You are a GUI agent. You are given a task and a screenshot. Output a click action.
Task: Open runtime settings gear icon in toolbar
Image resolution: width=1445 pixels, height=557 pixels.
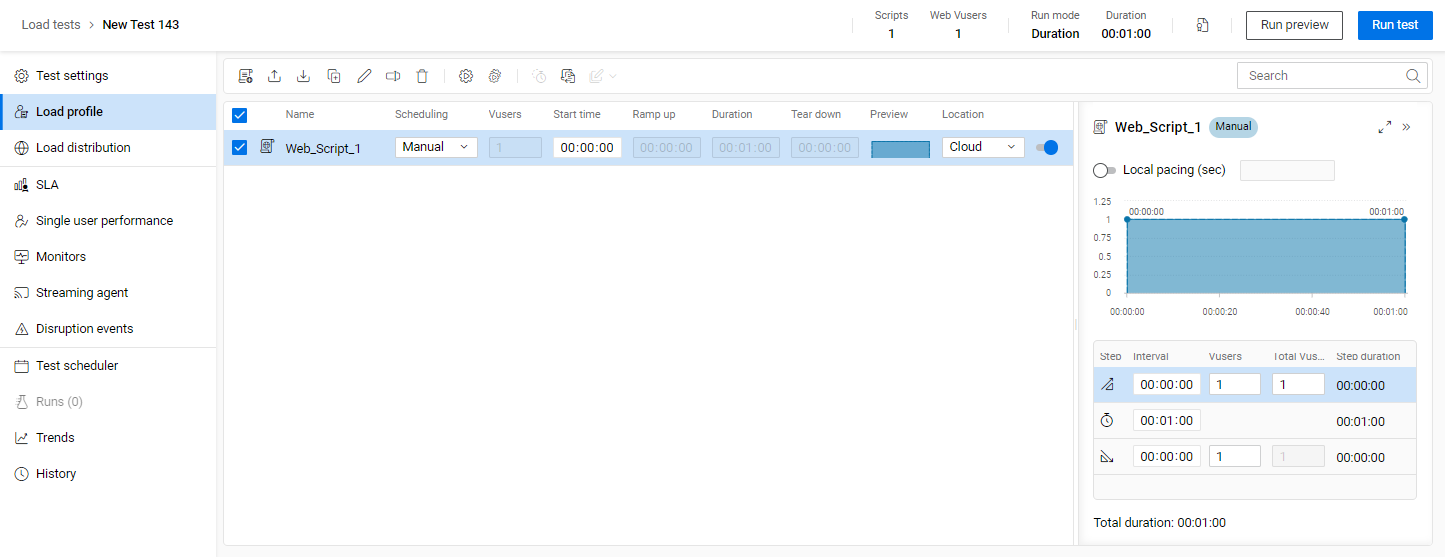point(465,76)
